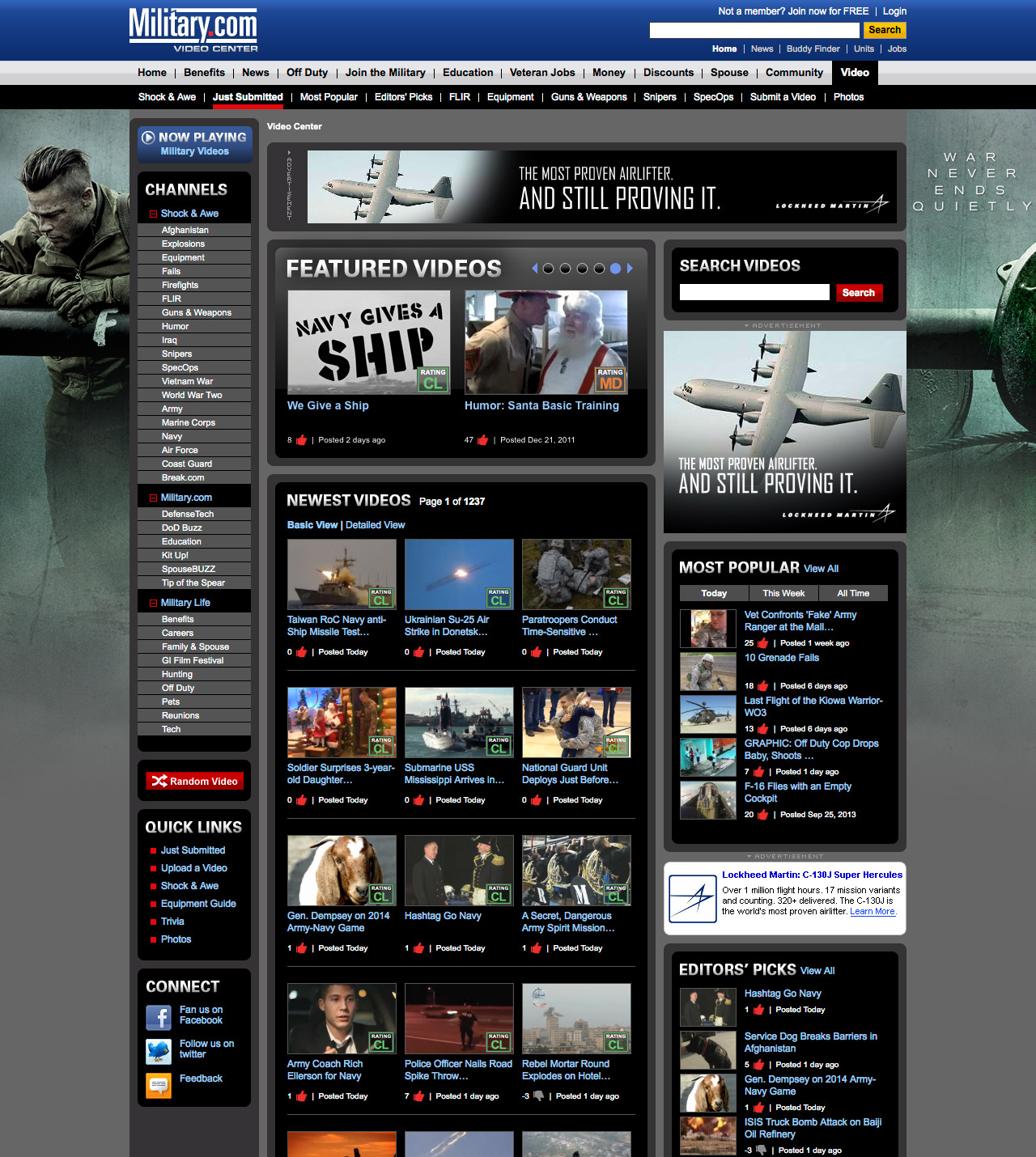
Task: Open the Video tab in main navigation
Action: tap(855, 73)
